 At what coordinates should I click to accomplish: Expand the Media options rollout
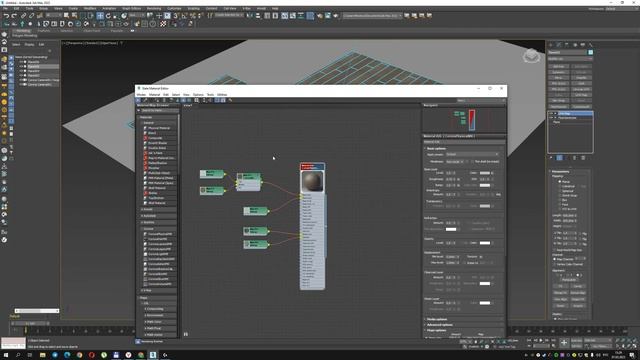(x=437, y=319)
